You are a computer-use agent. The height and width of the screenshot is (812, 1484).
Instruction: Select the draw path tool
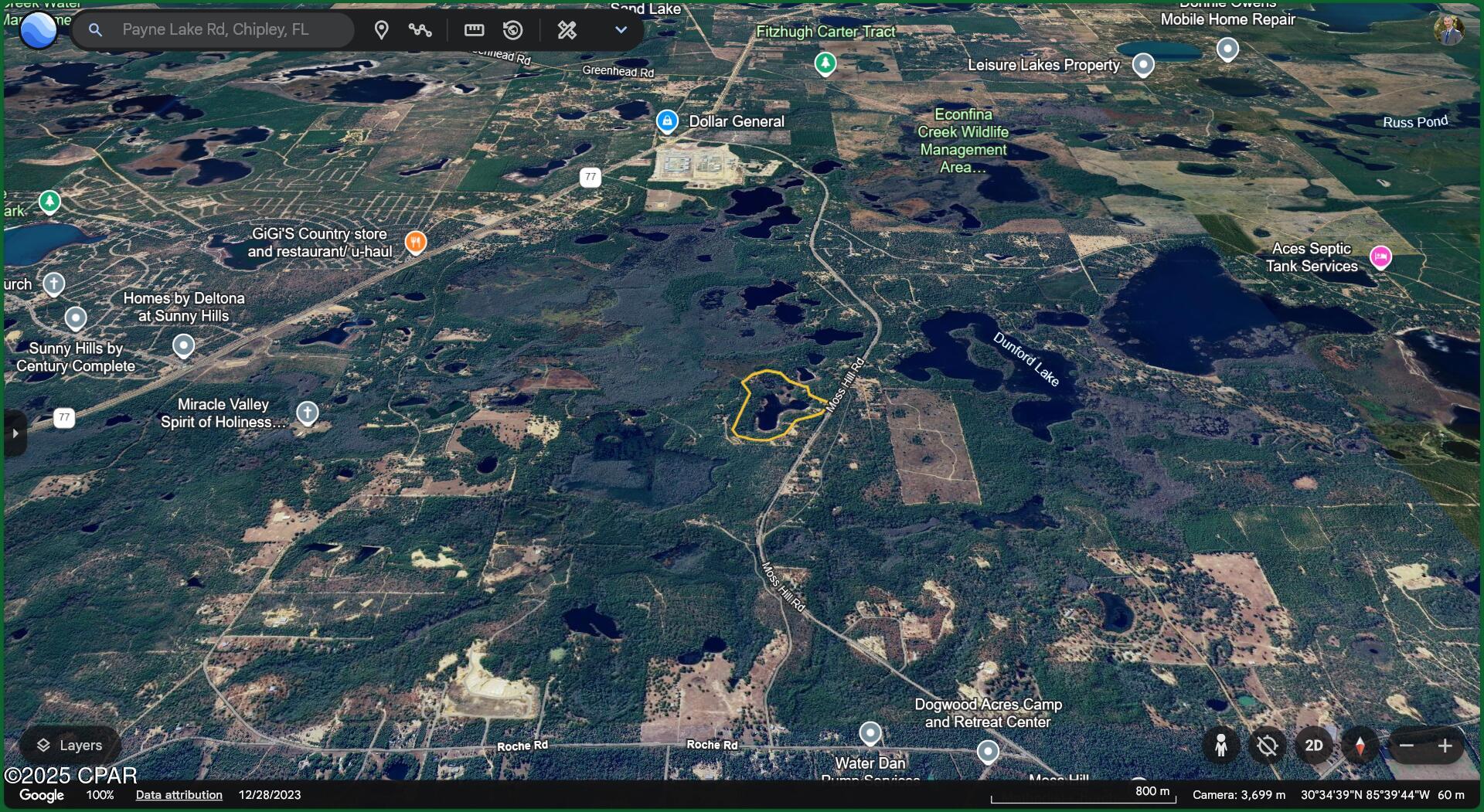click(x=420, y=30)
